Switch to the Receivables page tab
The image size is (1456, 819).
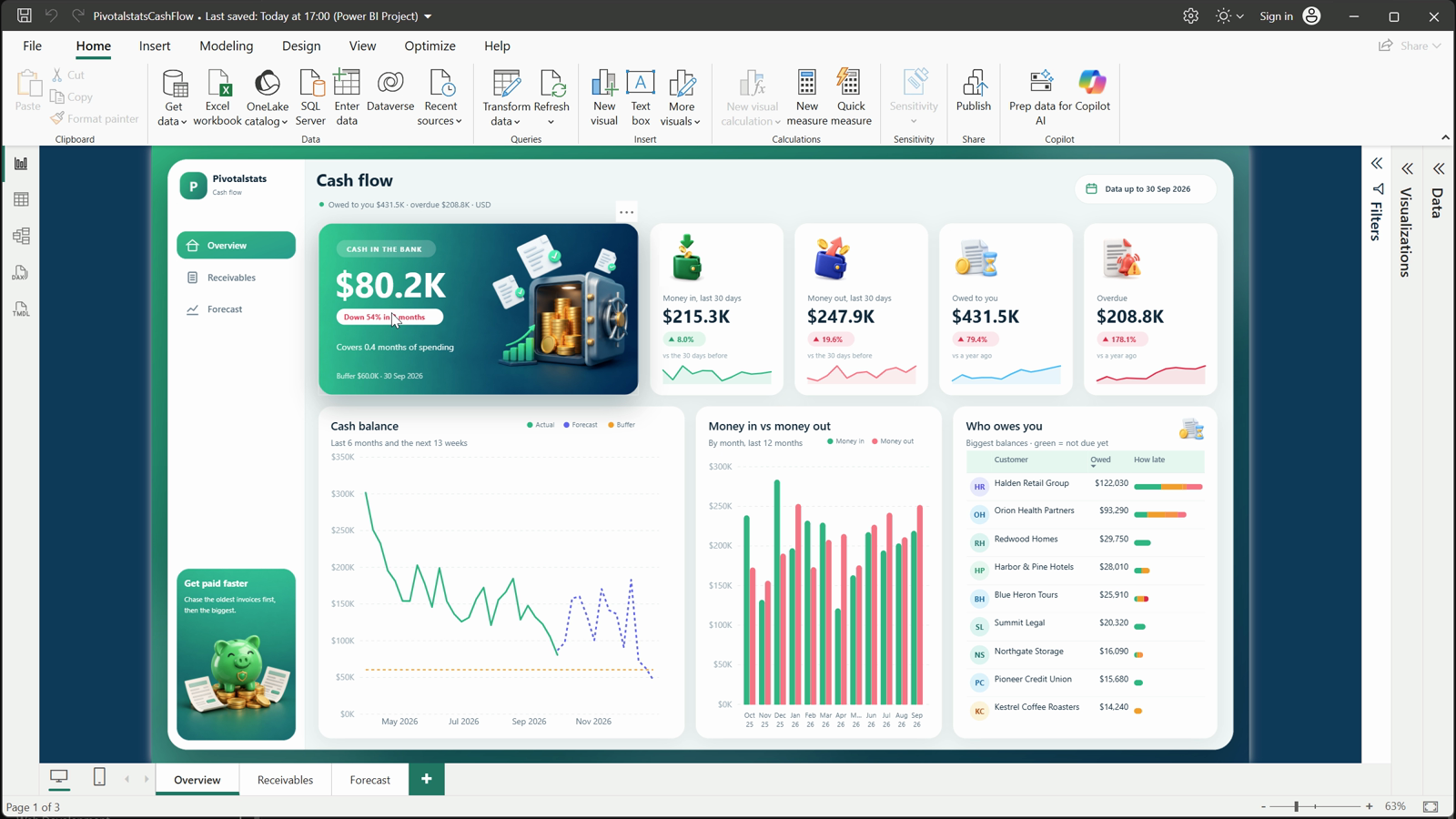[x=285, y=780]
